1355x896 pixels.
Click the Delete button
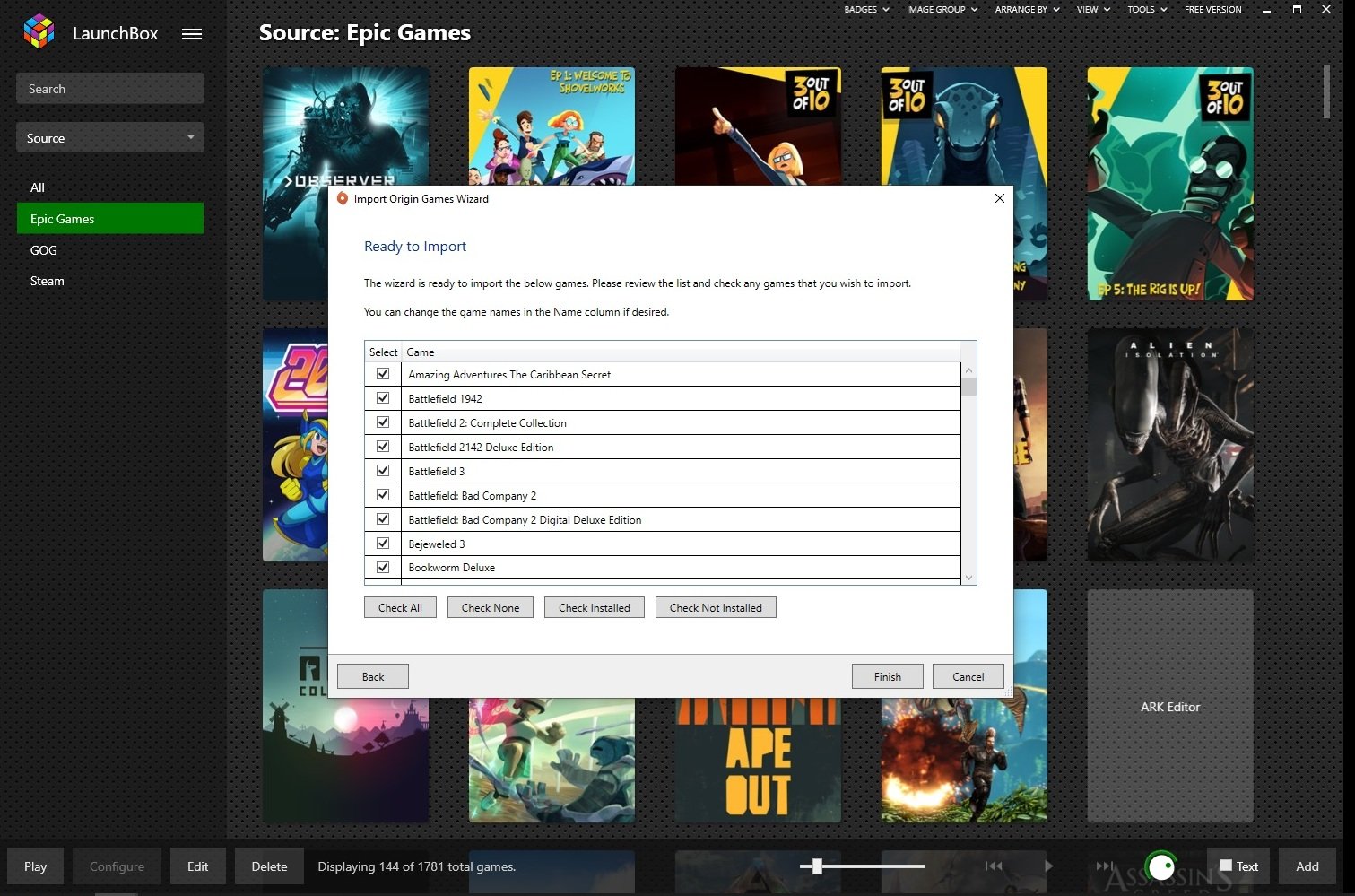pos(270,866)
